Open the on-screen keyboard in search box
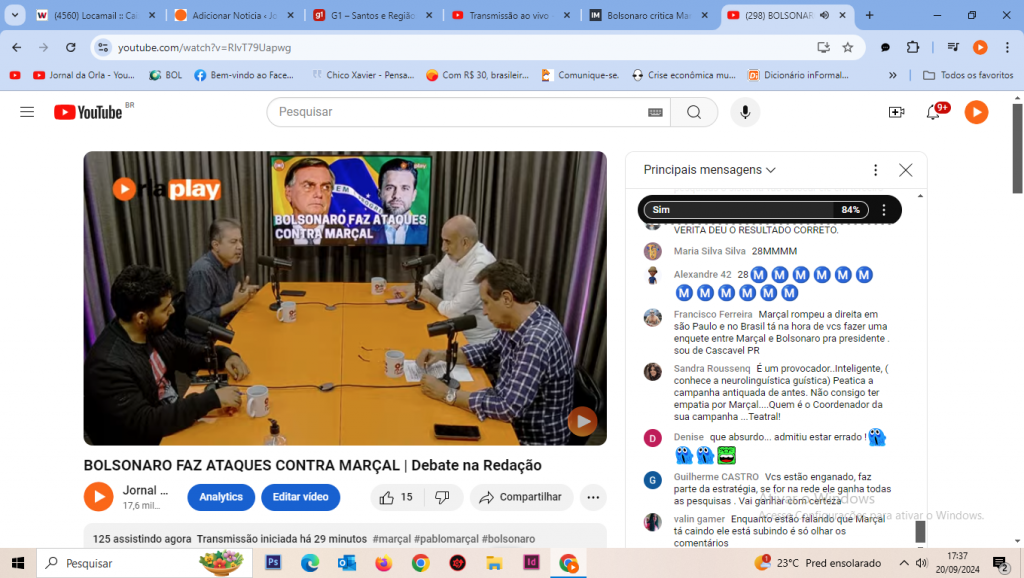Viewport: 1024px width, 578px height. coord(655,112)
